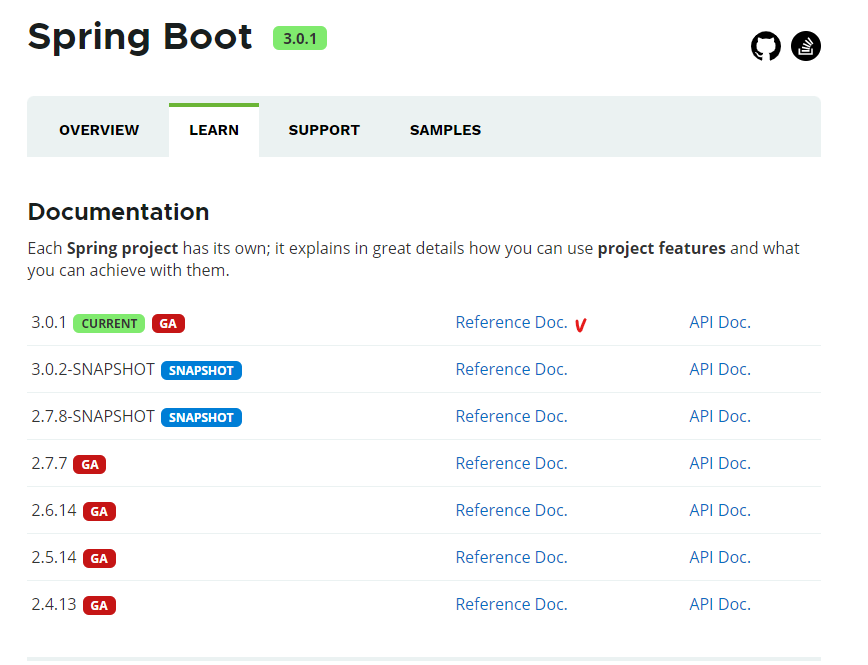Open API Doc. for version 3.0.1
This screenshot has width=868, height=665.
coord(720,322)
